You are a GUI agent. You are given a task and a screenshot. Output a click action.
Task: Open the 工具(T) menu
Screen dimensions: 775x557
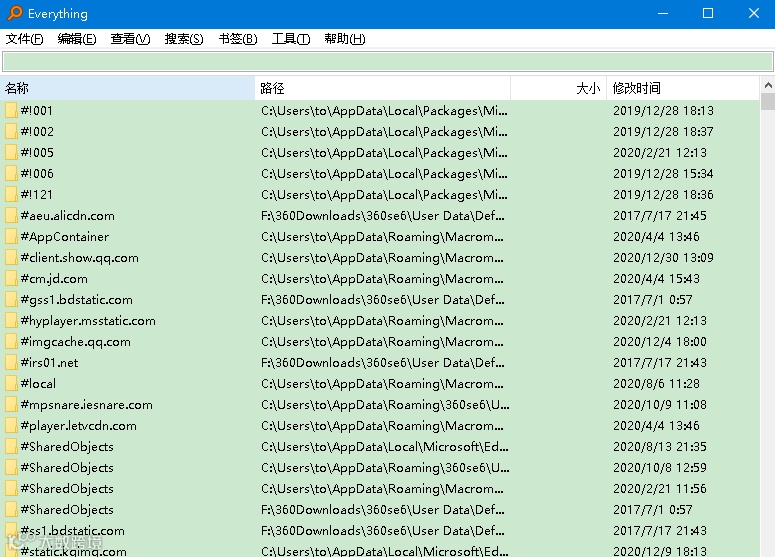click(x=291, y=39)
